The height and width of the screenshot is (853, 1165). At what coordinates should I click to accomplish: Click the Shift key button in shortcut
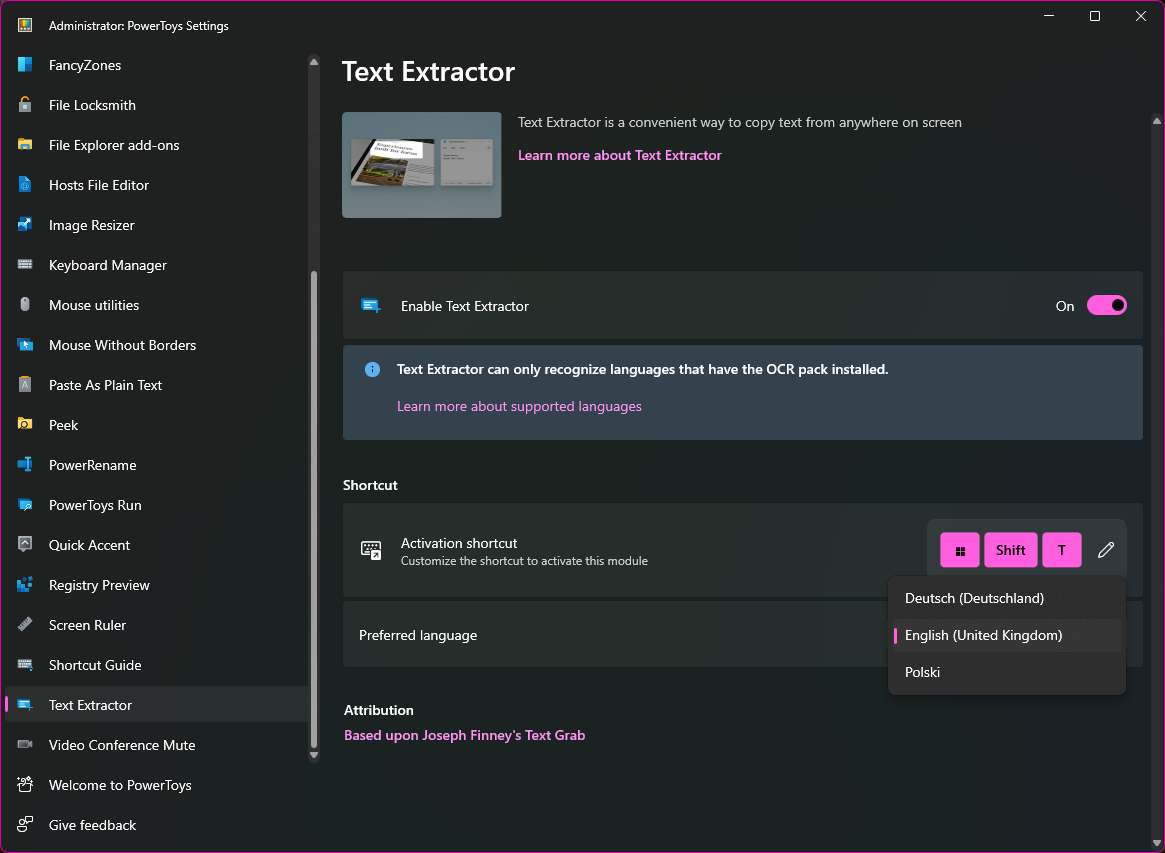(x=1010, y=550)
